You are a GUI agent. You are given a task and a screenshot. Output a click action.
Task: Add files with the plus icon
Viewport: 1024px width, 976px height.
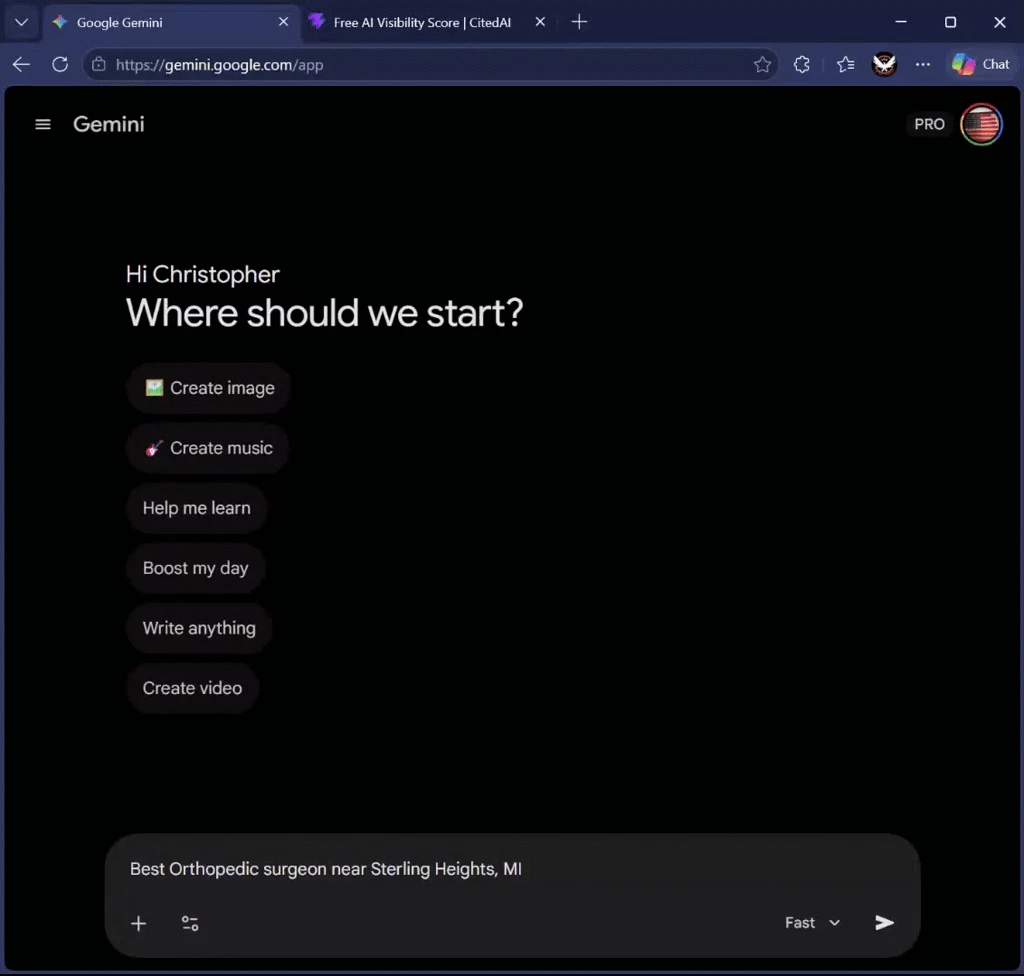(138, 923)
